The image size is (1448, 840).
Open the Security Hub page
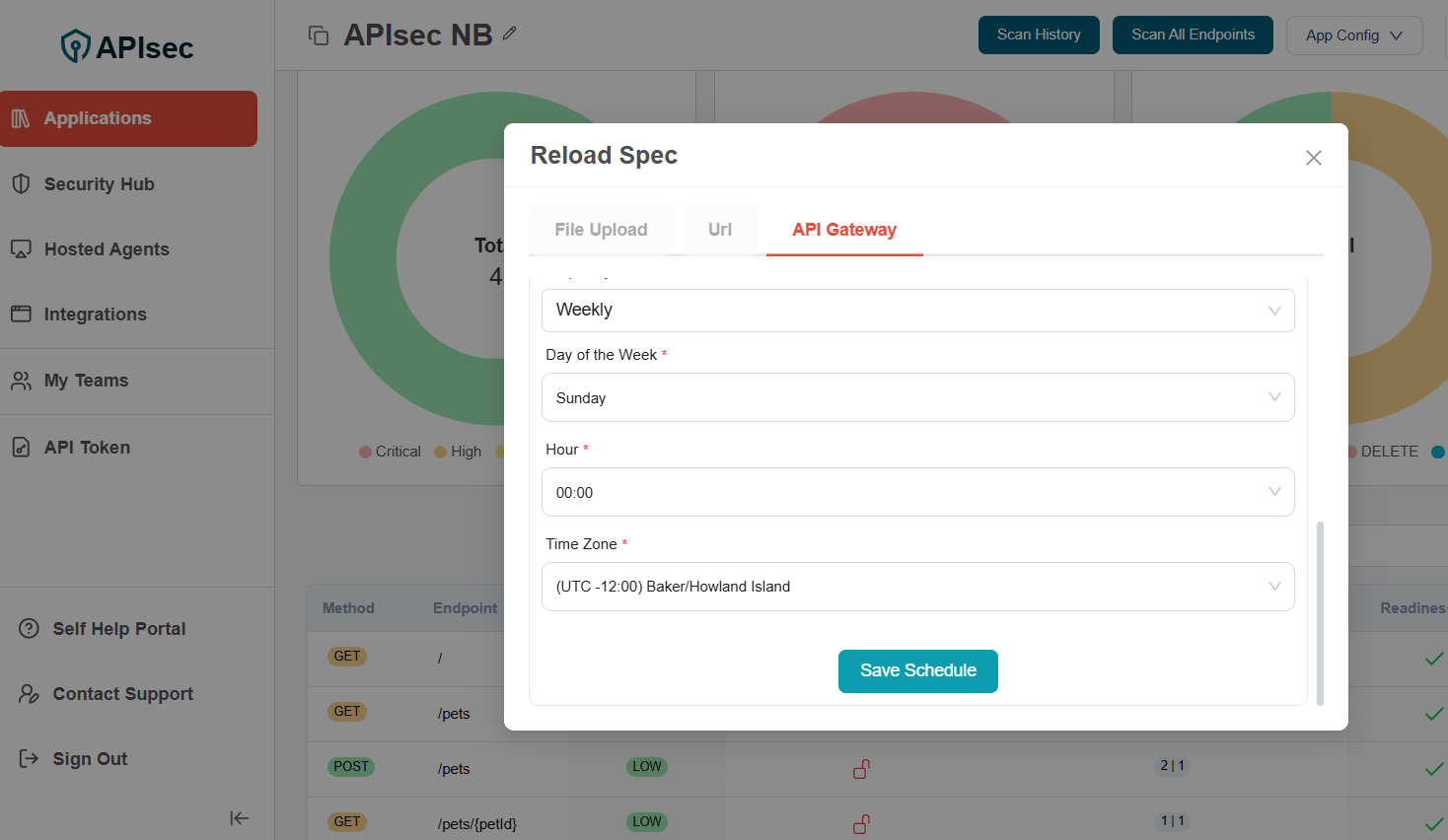[98, 183]
